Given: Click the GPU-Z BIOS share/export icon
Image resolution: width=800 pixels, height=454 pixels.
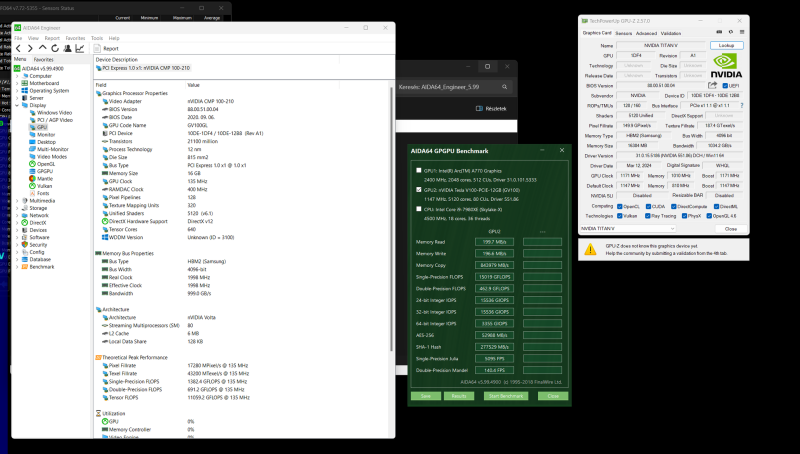Looking at the screenshot, I should tap(712, 85).
